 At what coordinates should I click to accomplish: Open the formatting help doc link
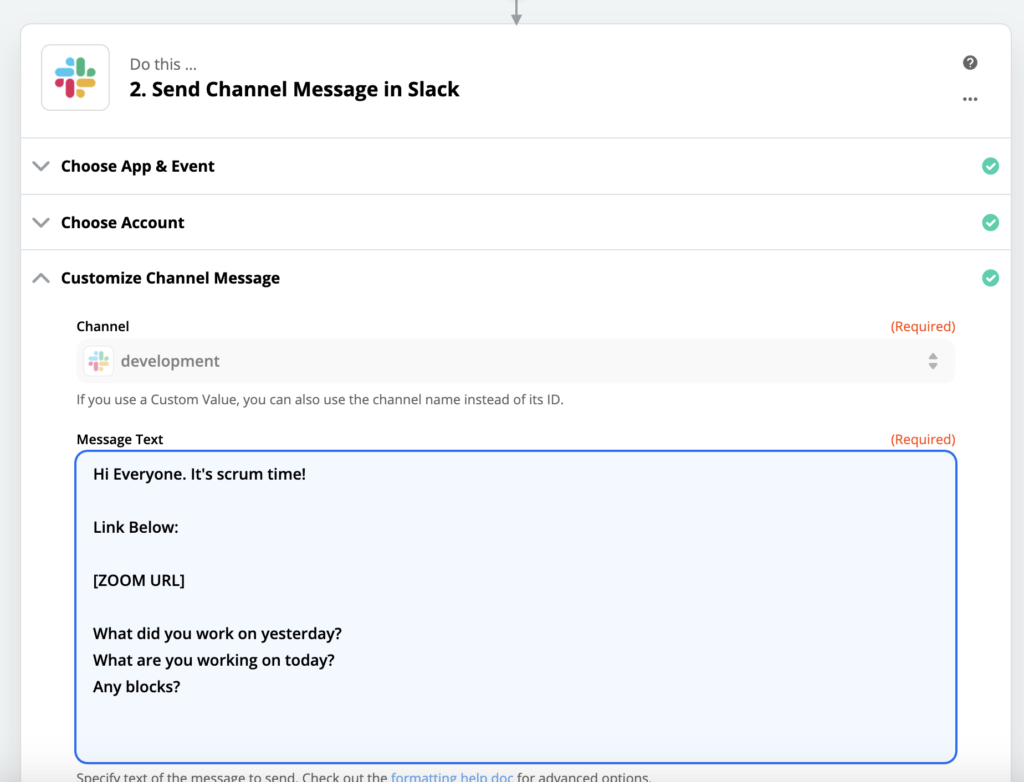452,776
